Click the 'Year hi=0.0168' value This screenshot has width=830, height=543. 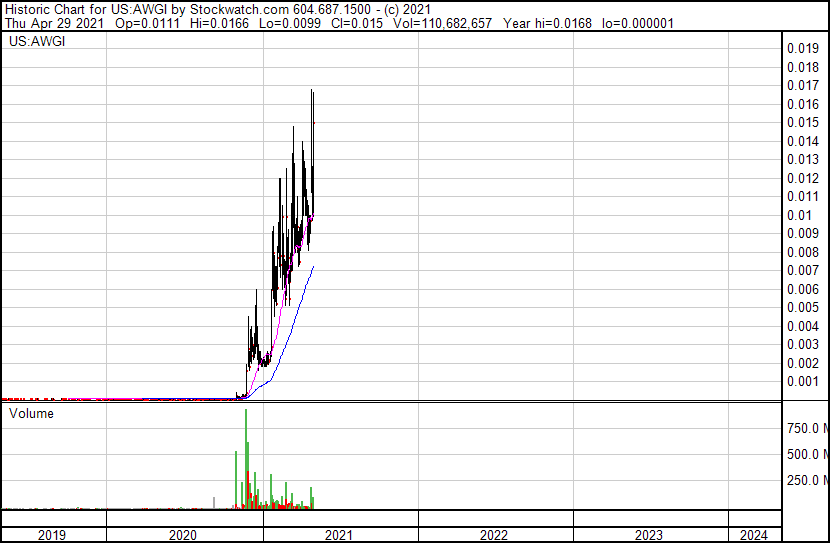[547, 23]
